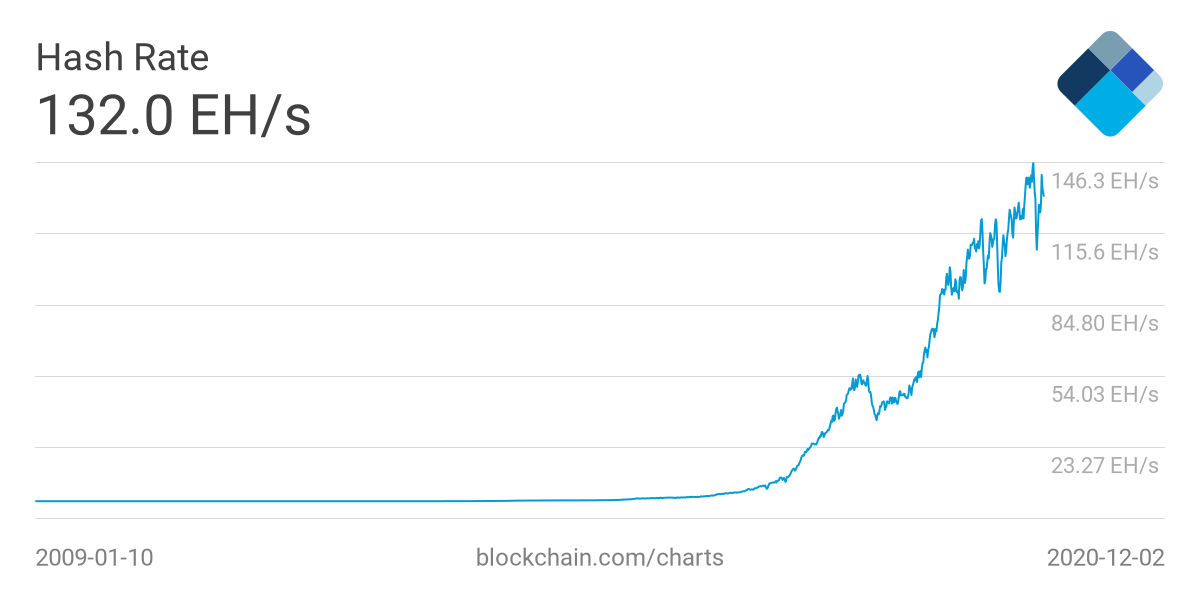Image resolution: width=1200 pixels, height=600 pixels.
Task: Click the line's local peak near 54 EH/s
Action: (x=859, y=376)
